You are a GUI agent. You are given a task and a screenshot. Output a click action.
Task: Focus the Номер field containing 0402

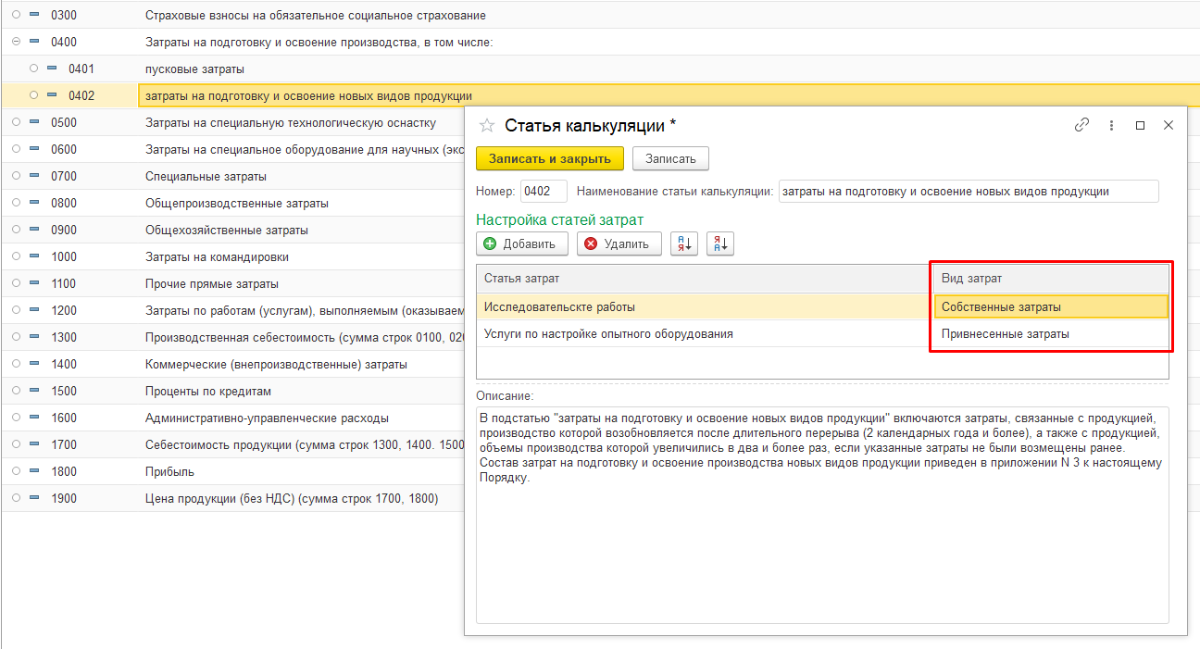tap(544, 191)
